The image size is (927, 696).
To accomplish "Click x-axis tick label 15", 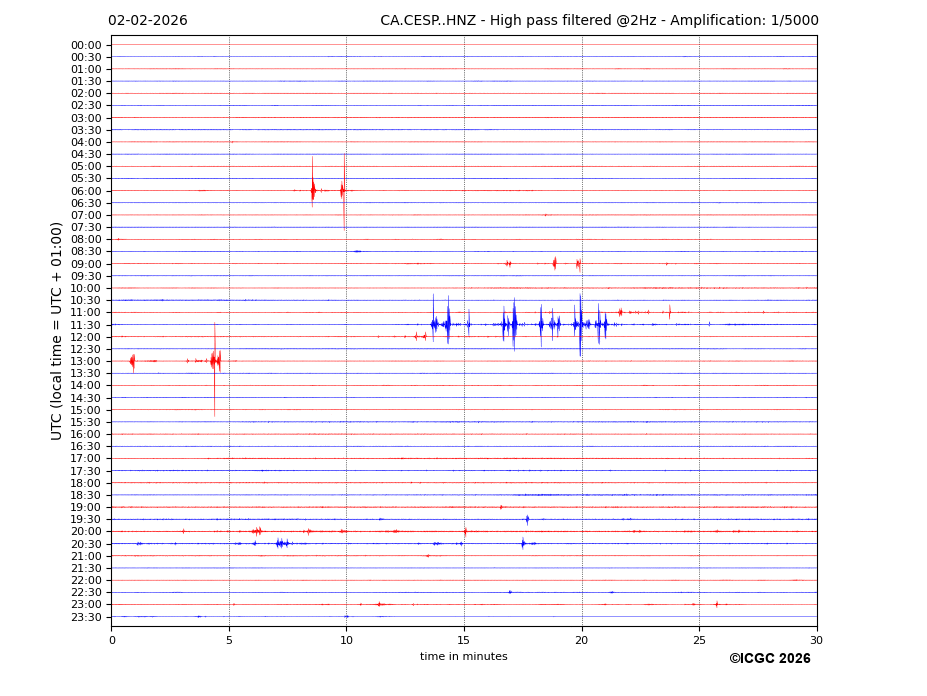I will pos(464,640).
